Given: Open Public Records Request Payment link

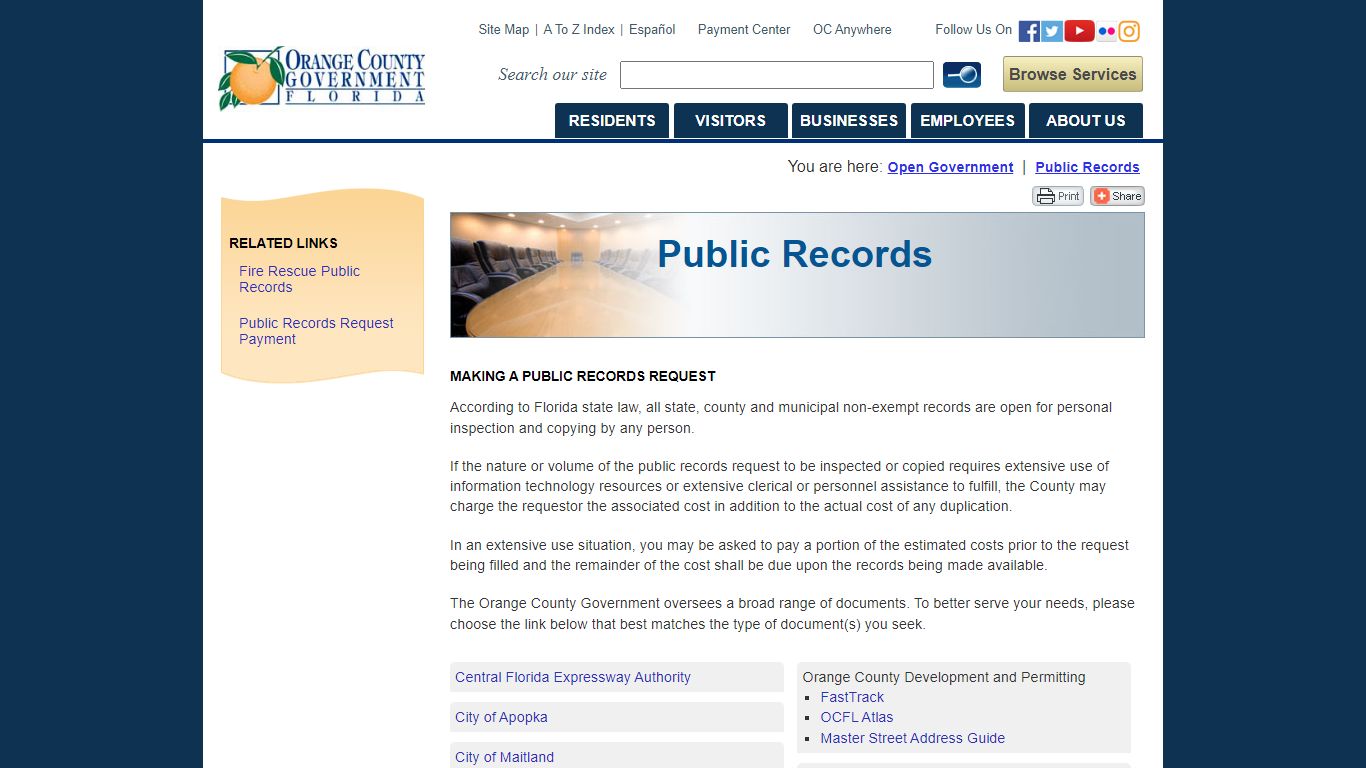Looking at the screenshot, I should 316,331.
